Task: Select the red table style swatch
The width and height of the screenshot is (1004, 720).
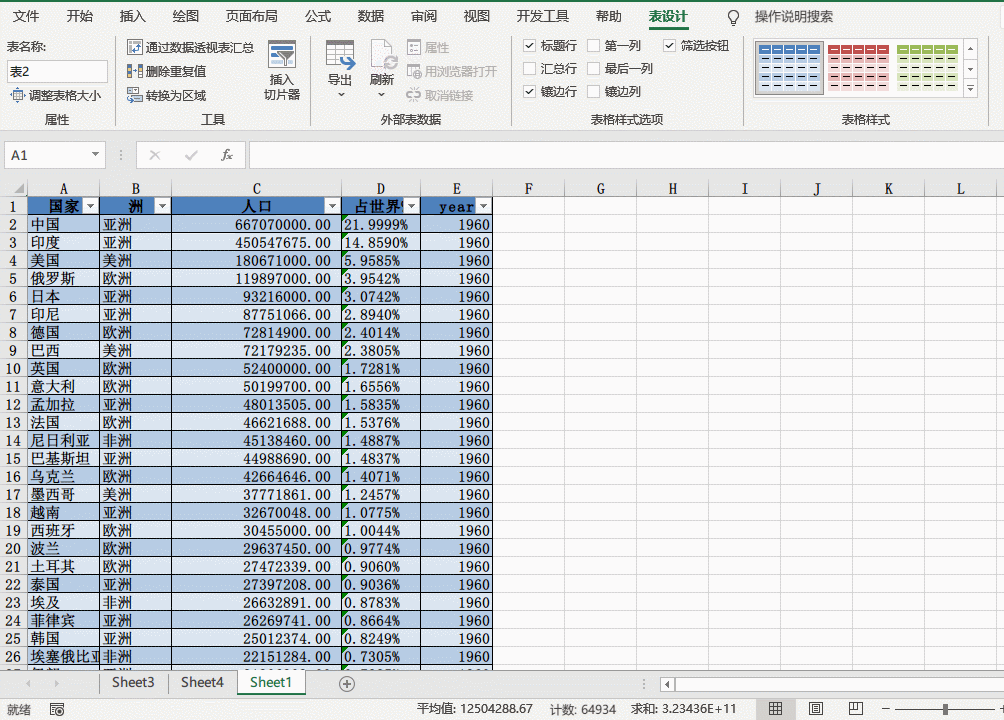Action: pyautogui.click(x=858, y=68)
